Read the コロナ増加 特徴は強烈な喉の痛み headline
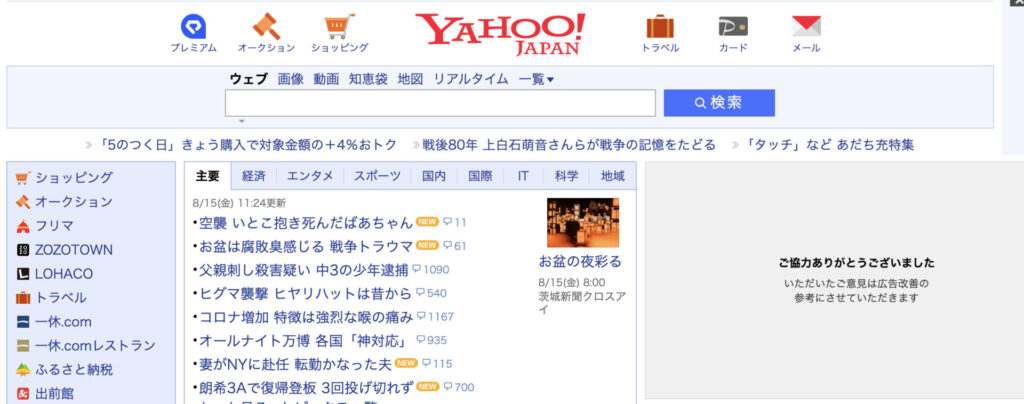The width and height of the screenshot is (1024, 404). (x=306, y=317)
